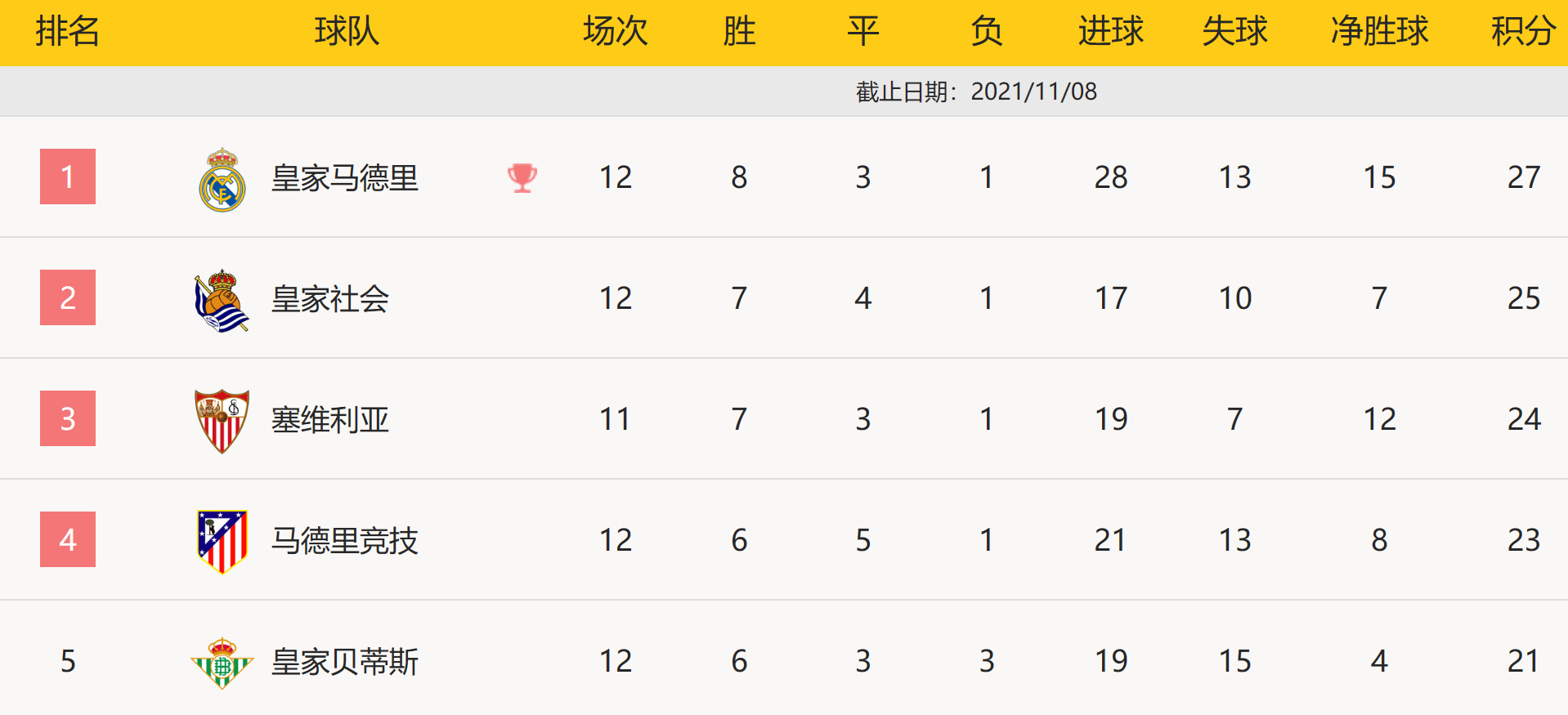Open the 皇家贝蒂斯 team name
1568x715 pixels.
[344, 662]
